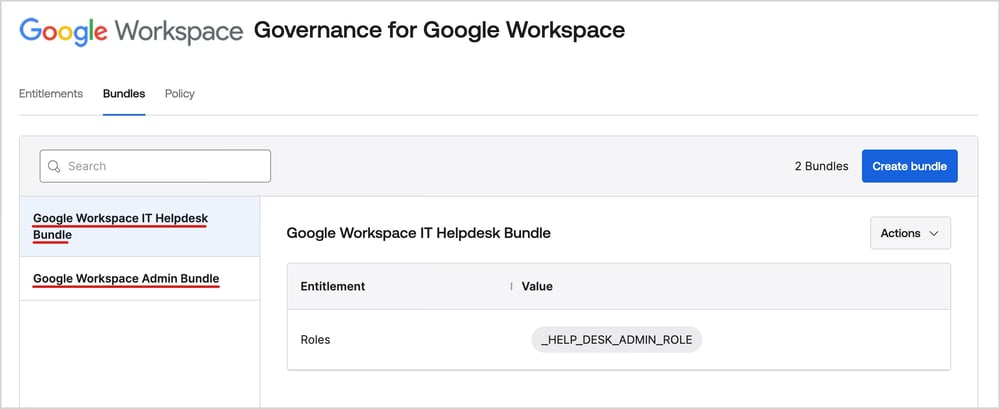Click the magnifier icon in search box

[x=54, y=166]
